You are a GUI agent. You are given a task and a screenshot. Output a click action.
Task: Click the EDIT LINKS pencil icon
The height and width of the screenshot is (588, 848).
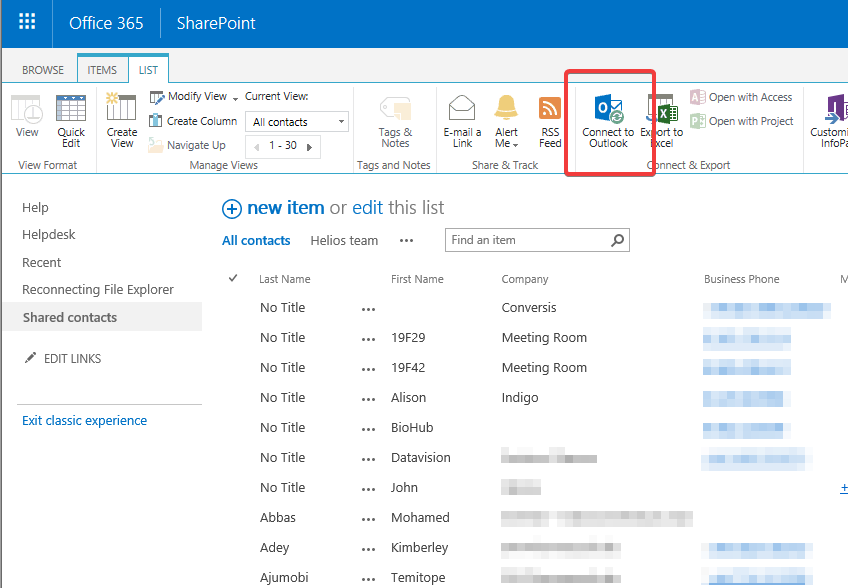(x=30, y=358)
